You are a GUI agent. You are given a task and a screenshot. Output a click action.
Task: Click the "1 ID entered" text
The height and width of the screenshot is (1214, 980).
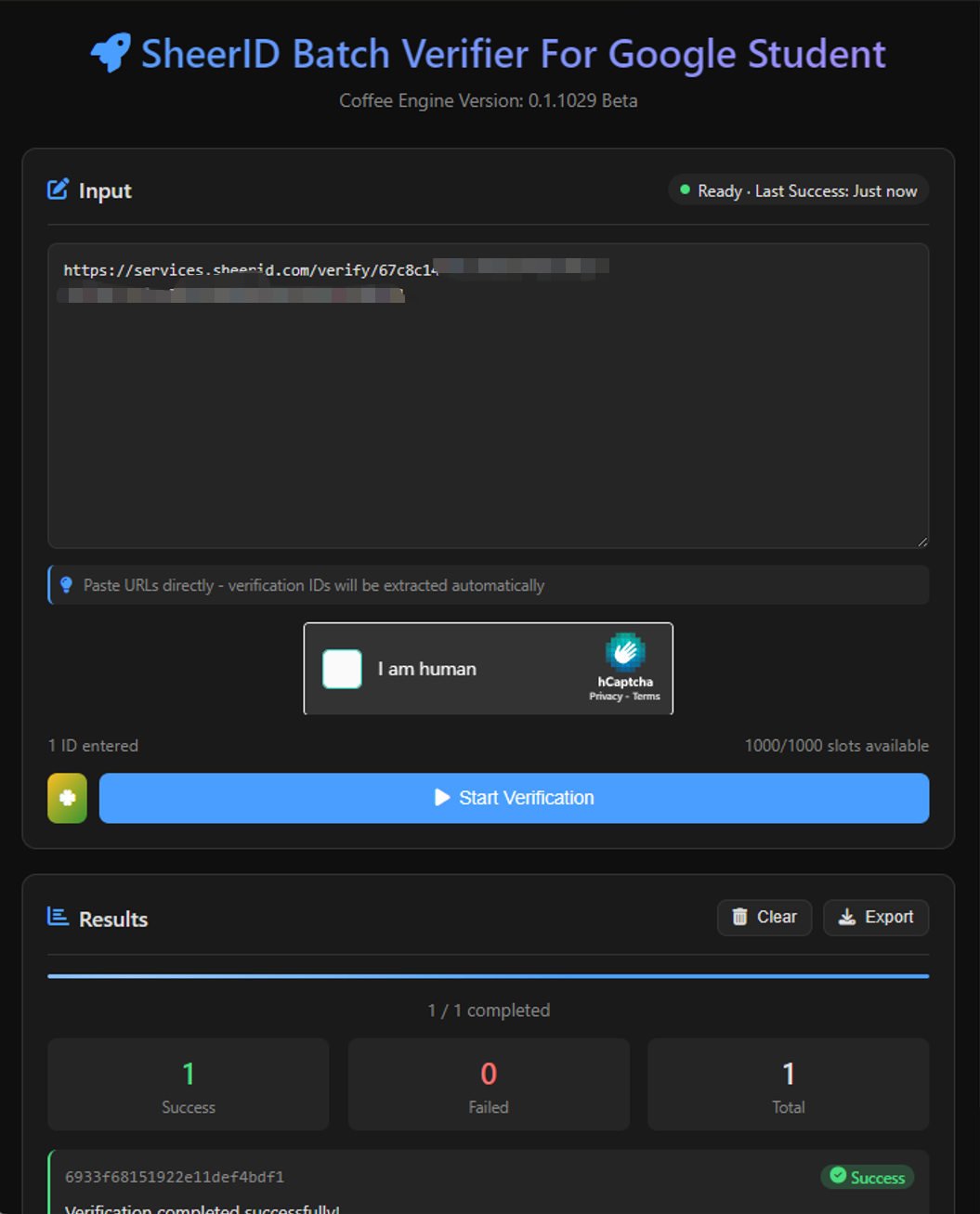(93, 745)
